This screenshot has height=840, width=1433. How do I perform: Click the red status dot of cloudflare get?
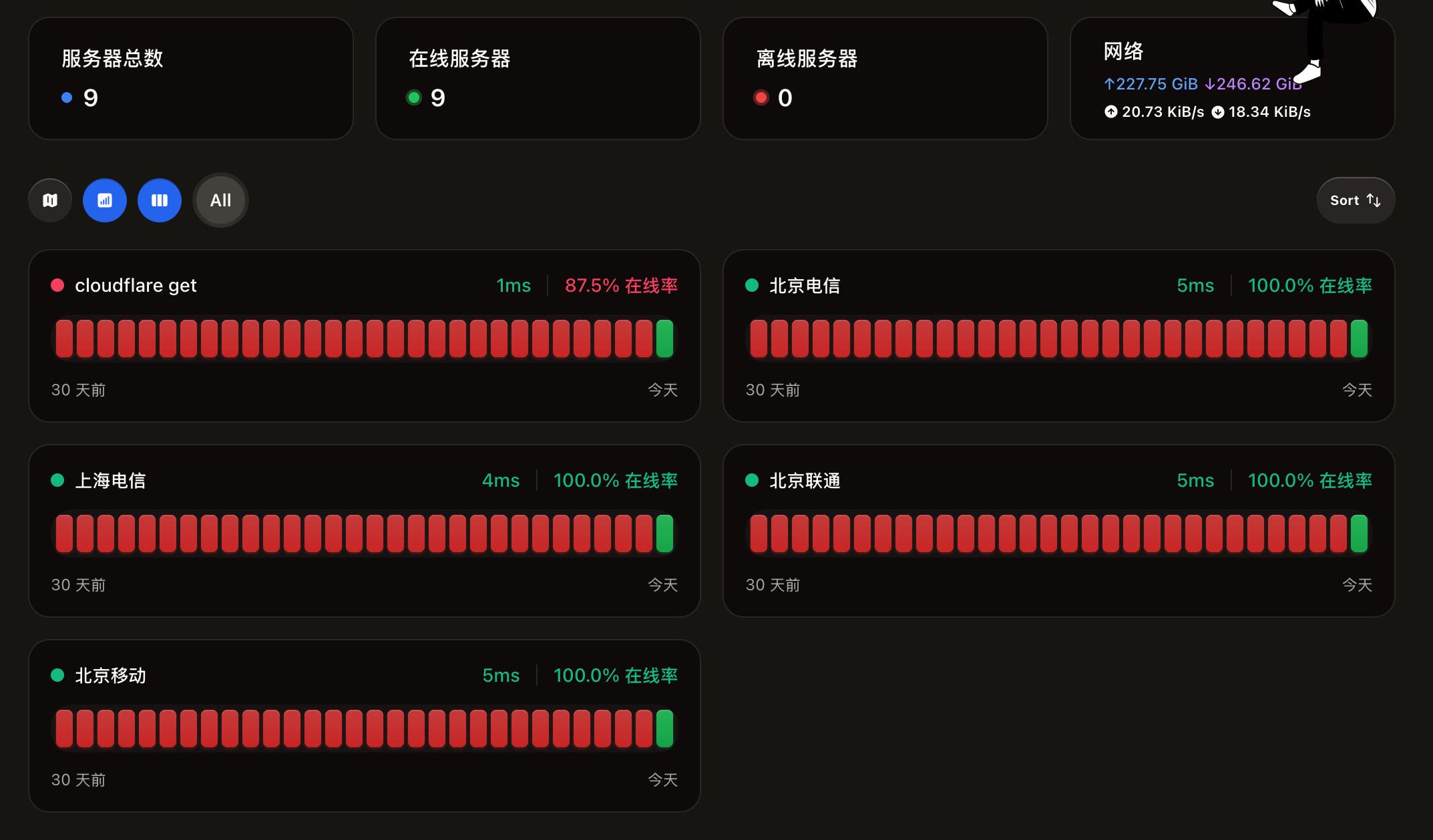click(57, 286)
